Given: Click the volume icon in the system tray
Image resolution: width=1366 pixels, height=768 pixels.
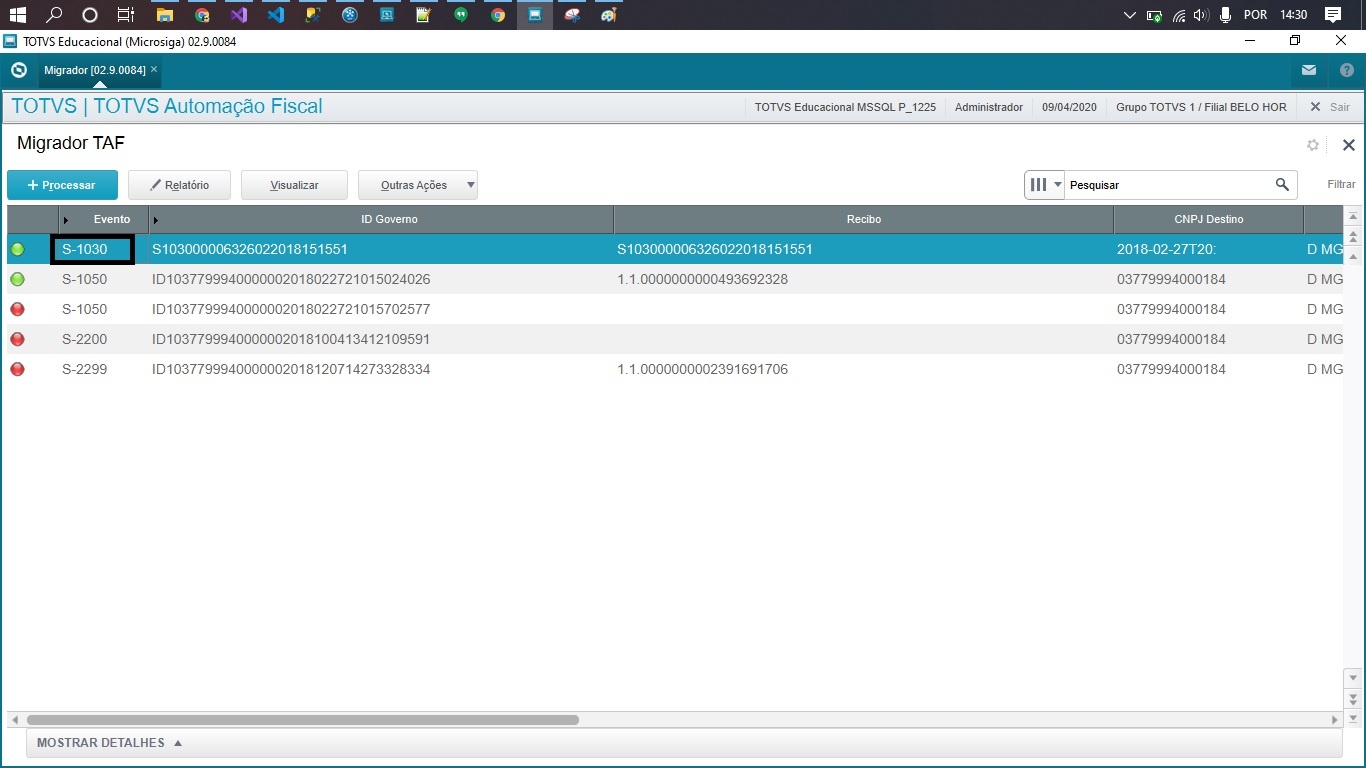Looking at the screenshot, I should click(x=1201, y=15).
